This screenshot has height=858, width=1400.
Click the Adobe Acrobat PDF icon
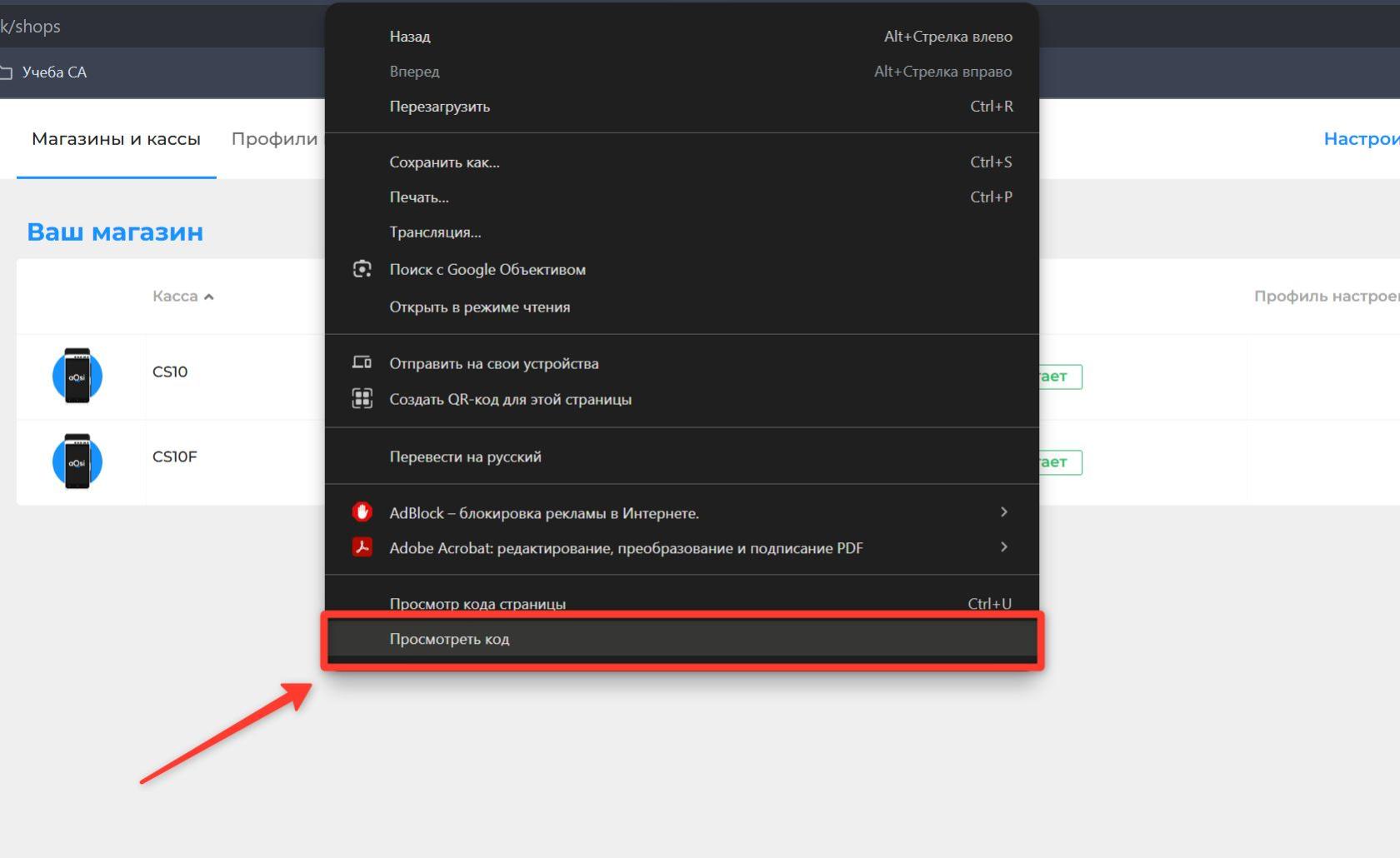click(x=362, y=547)
